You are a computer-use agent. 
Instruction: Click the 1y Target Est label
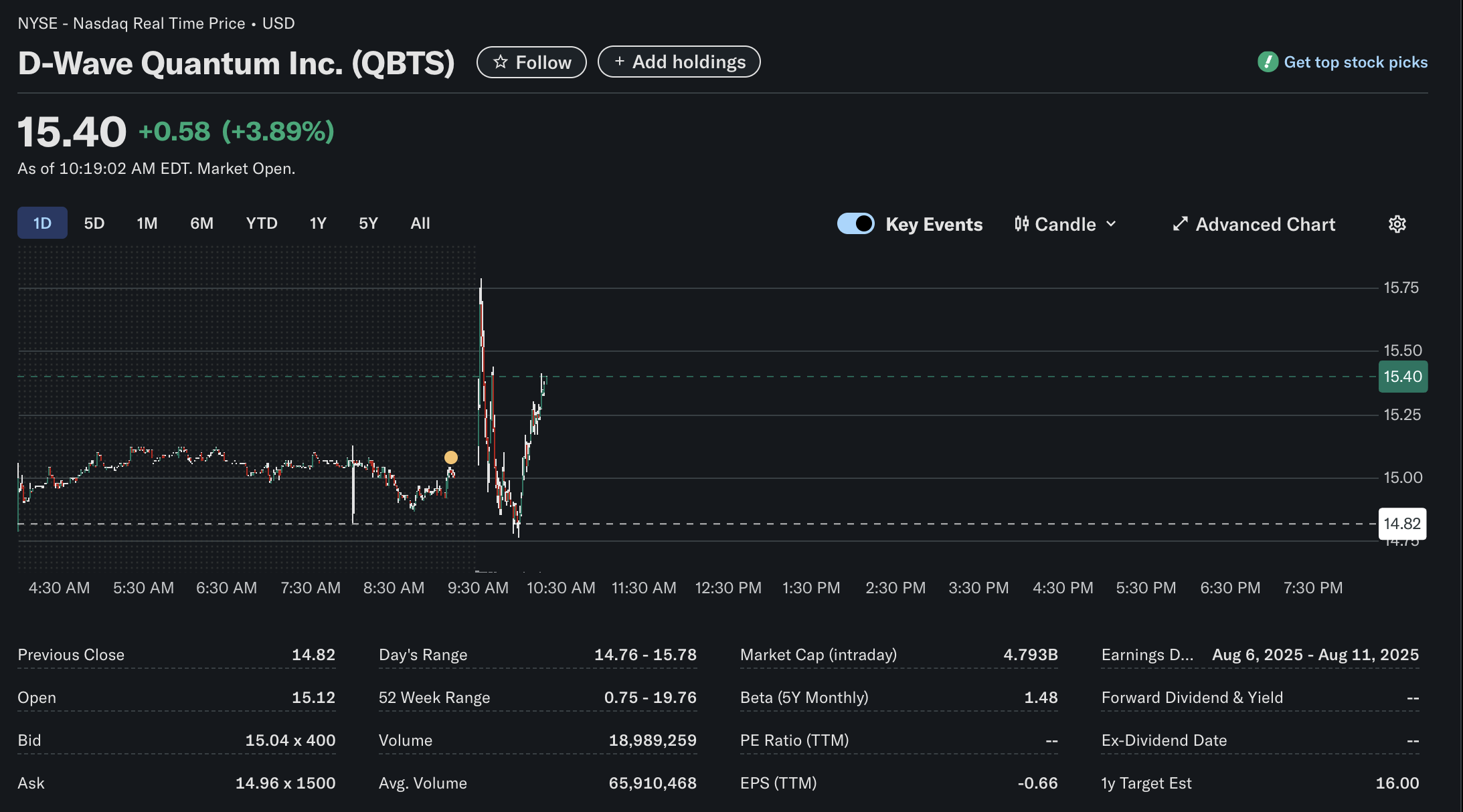click(1146, 783)
